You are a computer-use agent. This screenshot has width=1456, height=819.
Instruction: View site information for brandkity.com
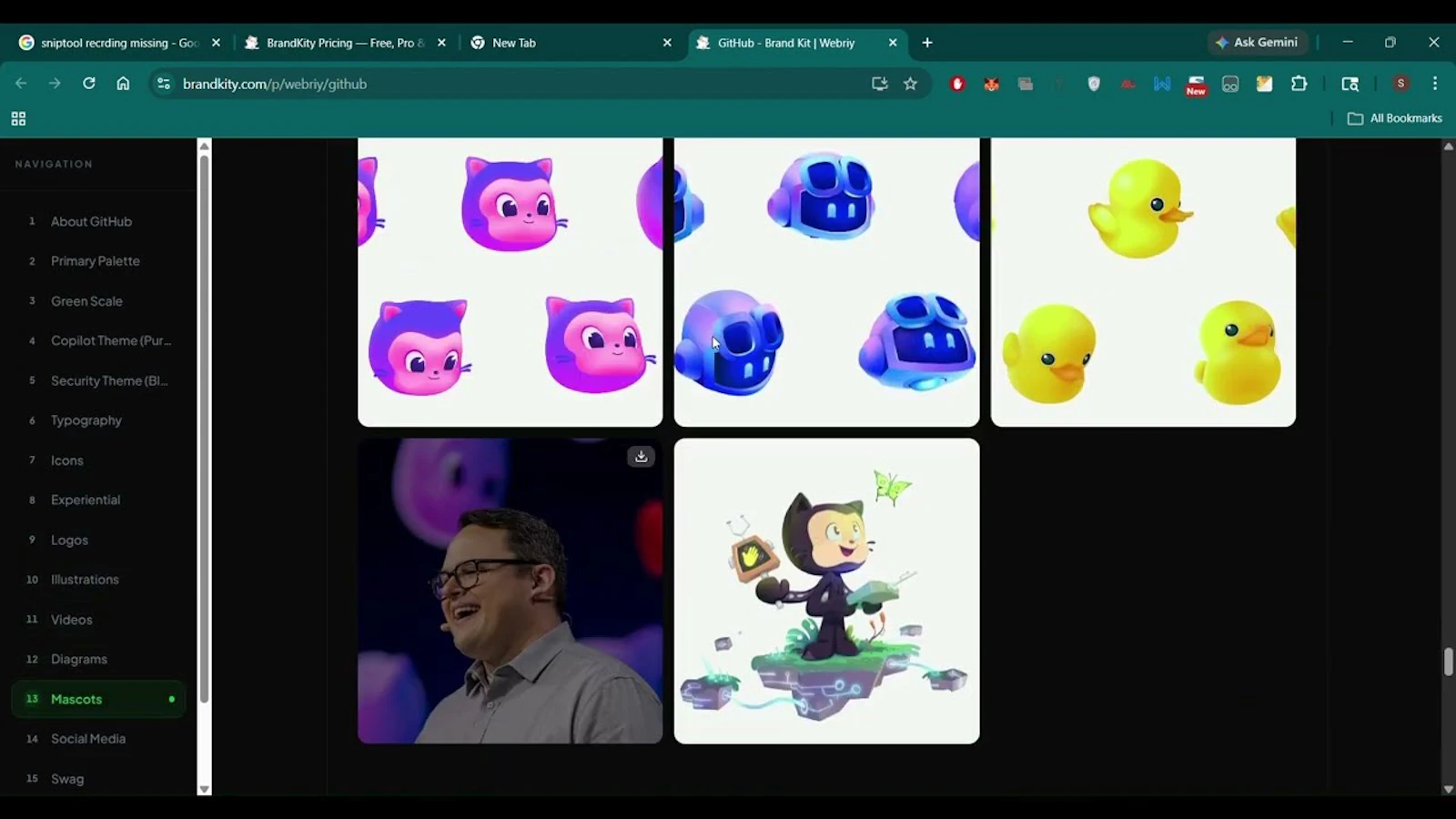[x=164, y=84]
